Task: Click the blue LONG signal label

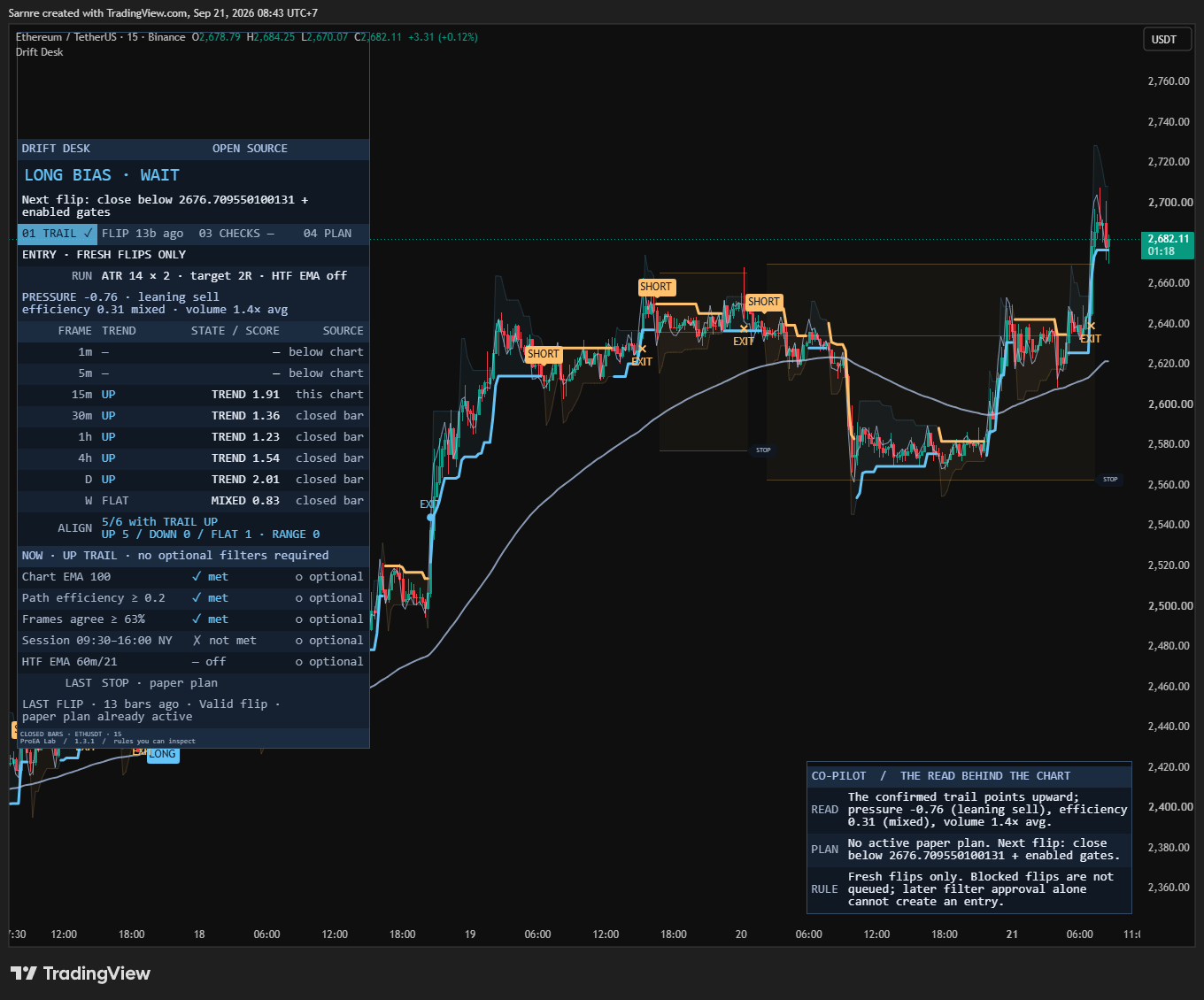Action: pos(163,755)
